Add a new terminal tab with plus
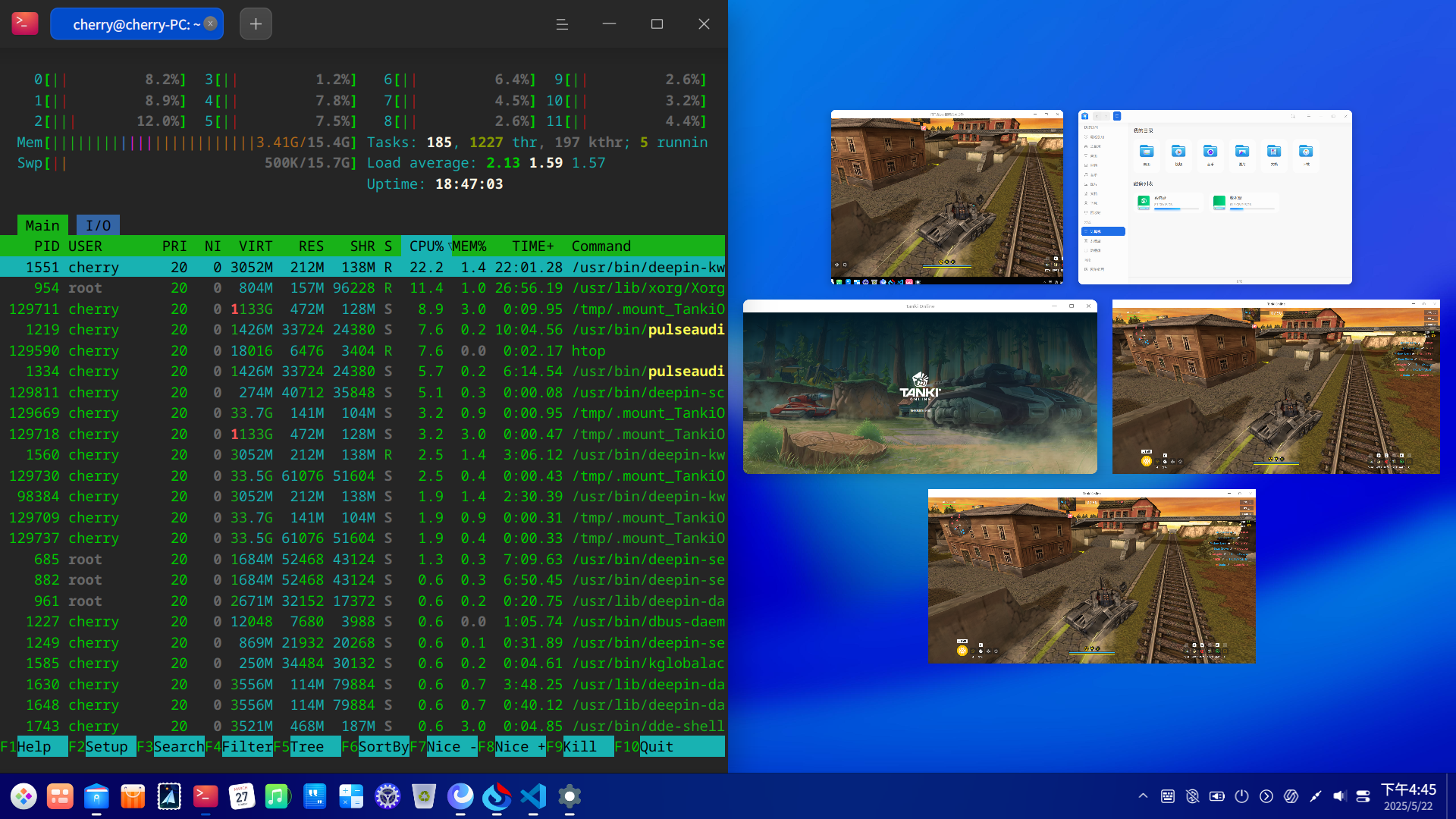Viewport: 1456px width, 819px height. (256, 24)
